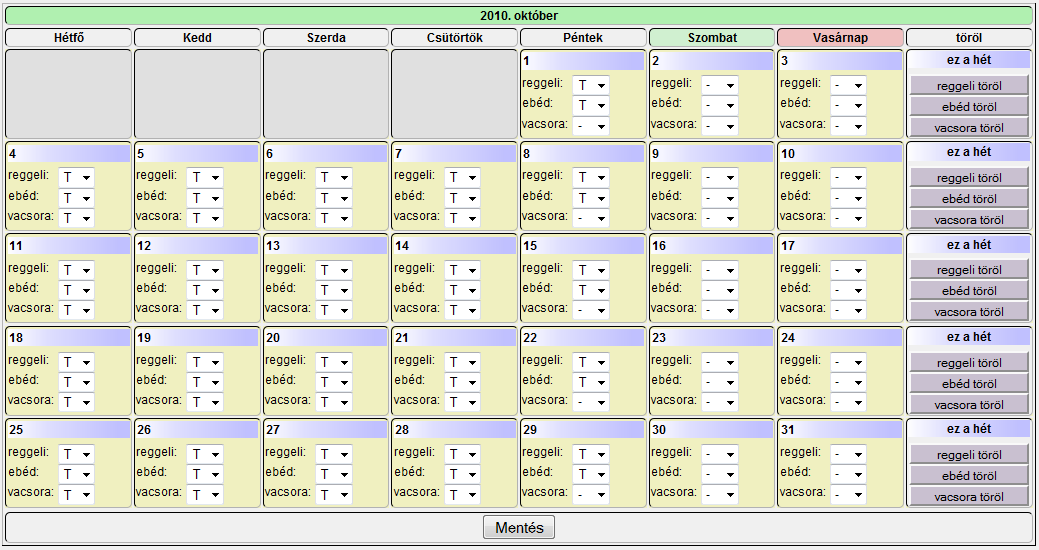The image size is (1039, 550).
Task: Click reggeli töröl for the week of 18
Action: (969, 362)
